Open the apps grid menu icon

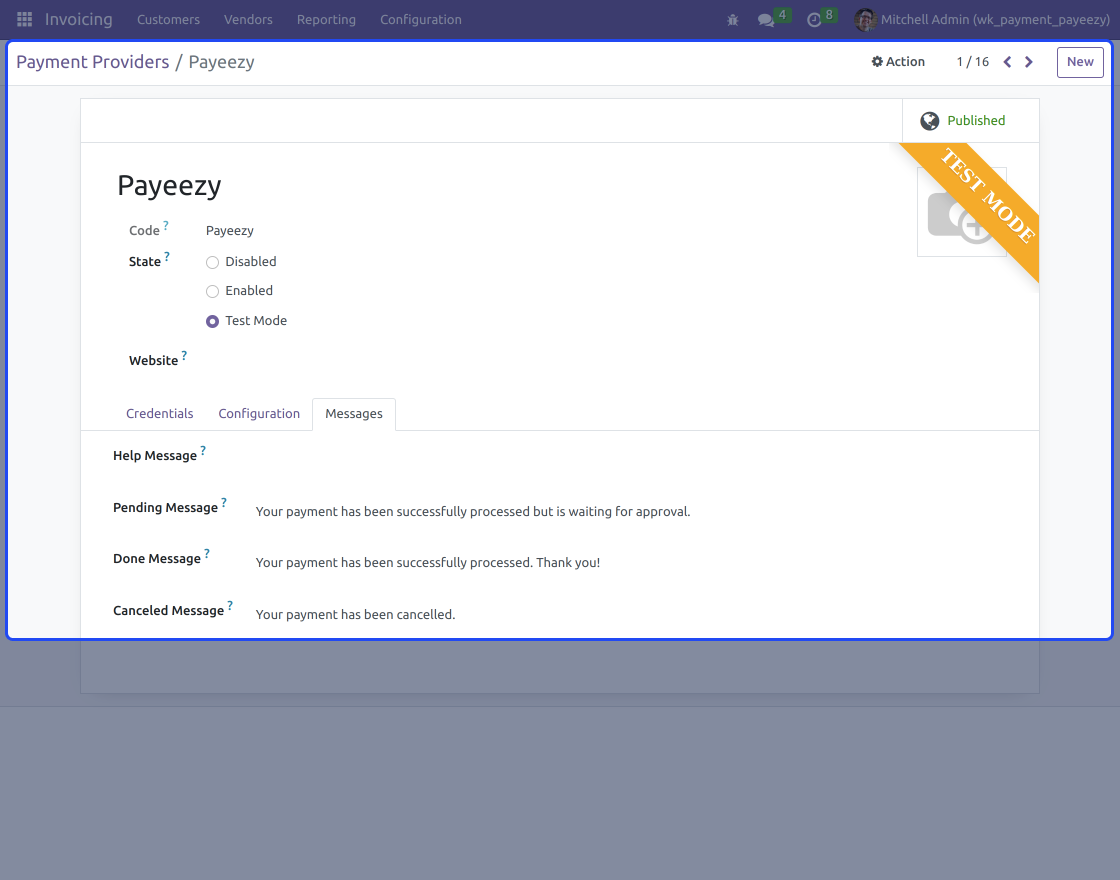click(24, 19)
